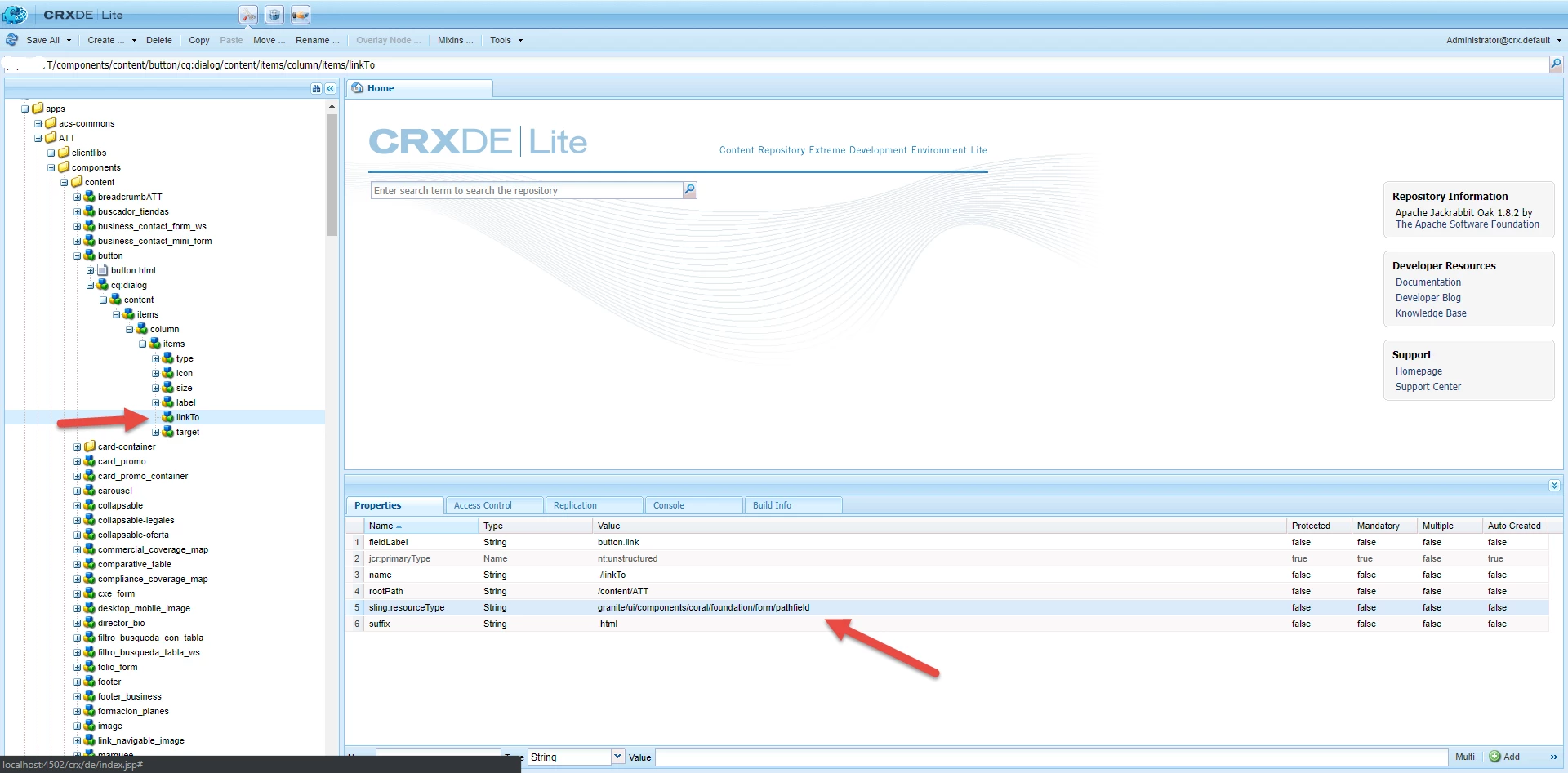Collapse the tree panel with double-arrow icon
The width and height of the screenshot is (1568, 773).
(x=330, y=88)
